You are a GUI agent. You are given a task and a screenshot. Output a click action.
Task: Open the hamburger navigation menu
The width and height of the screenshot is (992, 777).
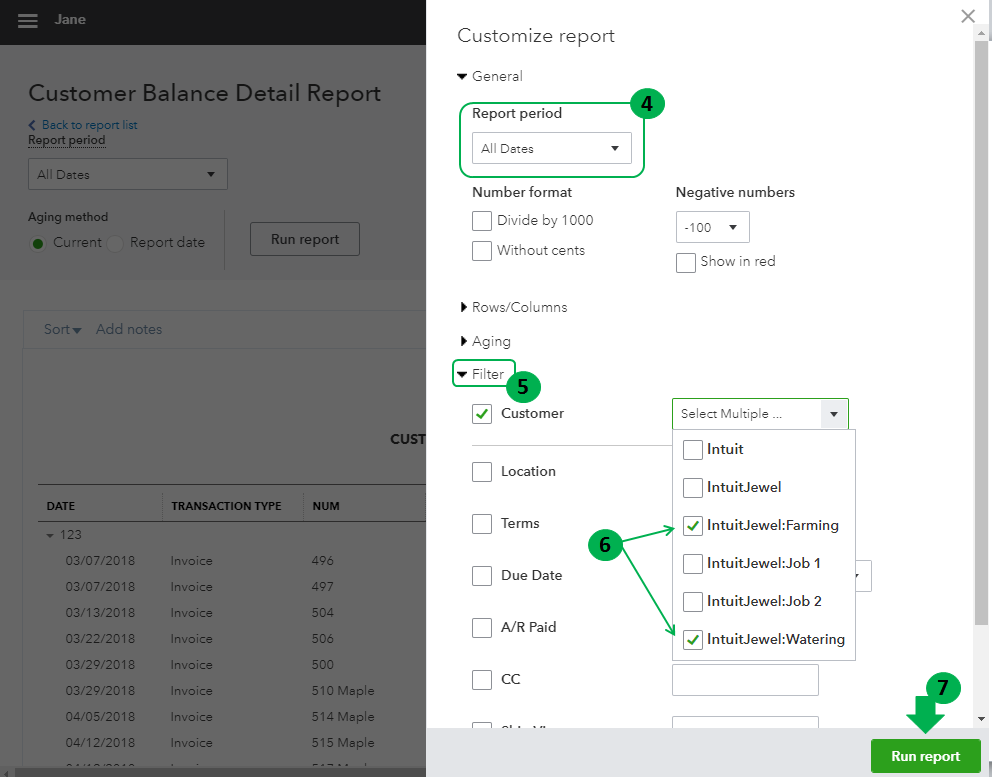tap(28, 21)
